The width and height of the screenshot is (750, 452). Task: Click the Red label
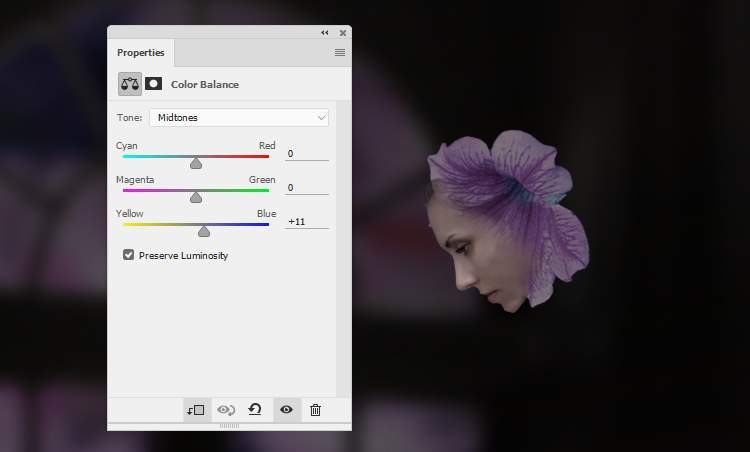(x=267, y=146)
